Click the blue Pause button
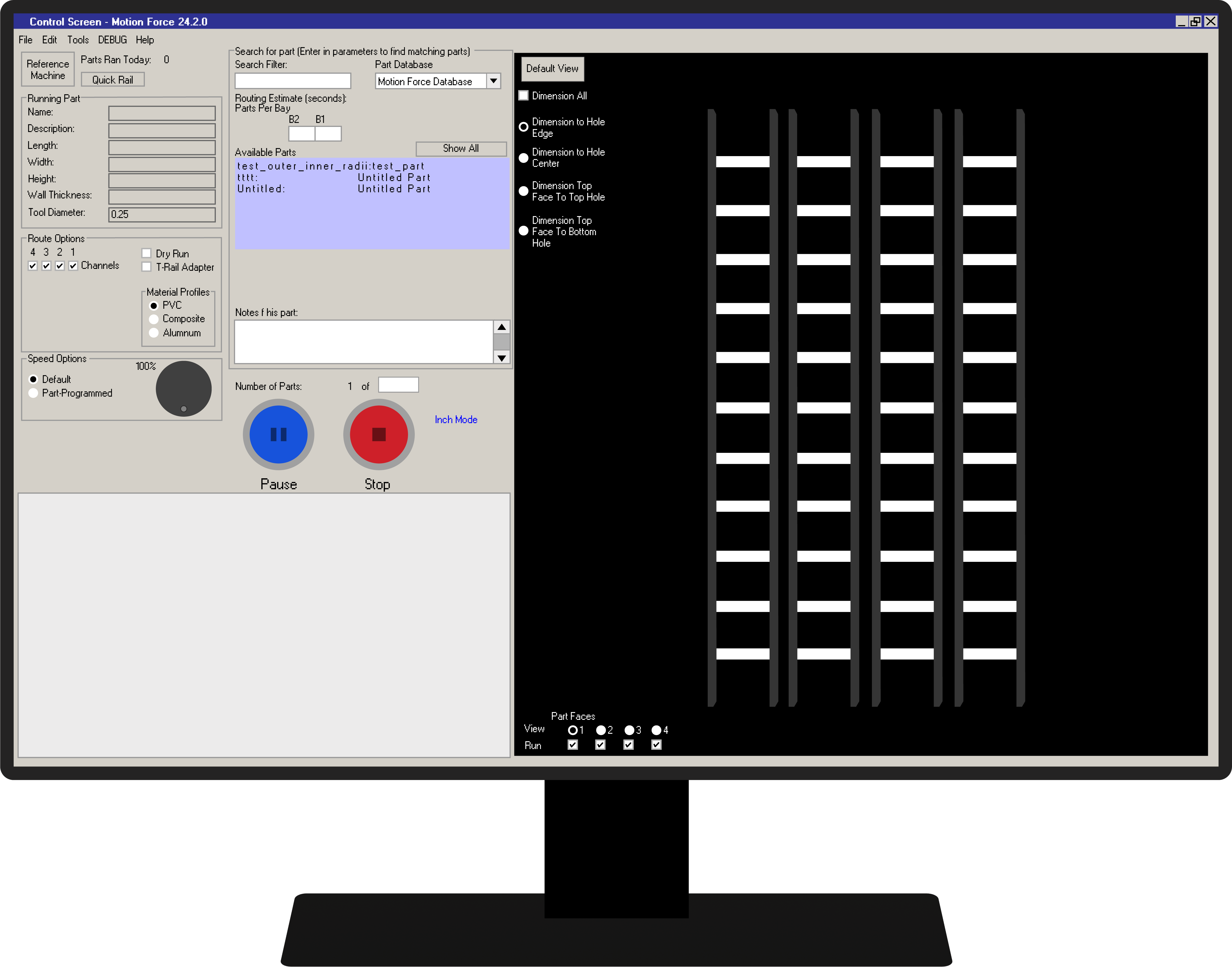 point(278,434)
